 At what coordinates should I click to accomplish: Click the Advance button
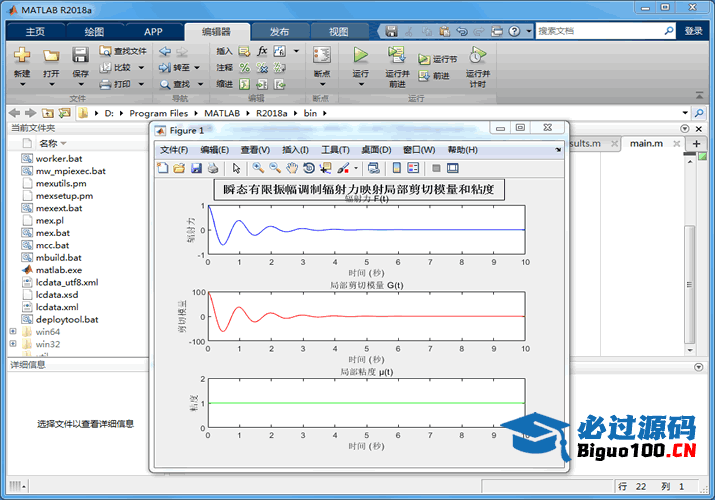click(x=434, y=76)
